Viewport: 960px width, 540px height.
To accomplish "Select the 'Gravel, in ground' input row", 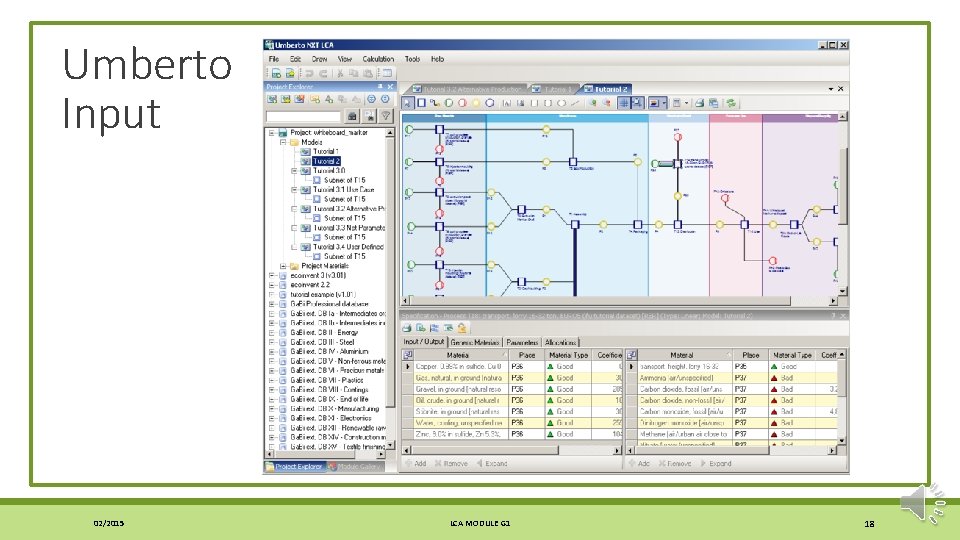I will click(511, 389).
